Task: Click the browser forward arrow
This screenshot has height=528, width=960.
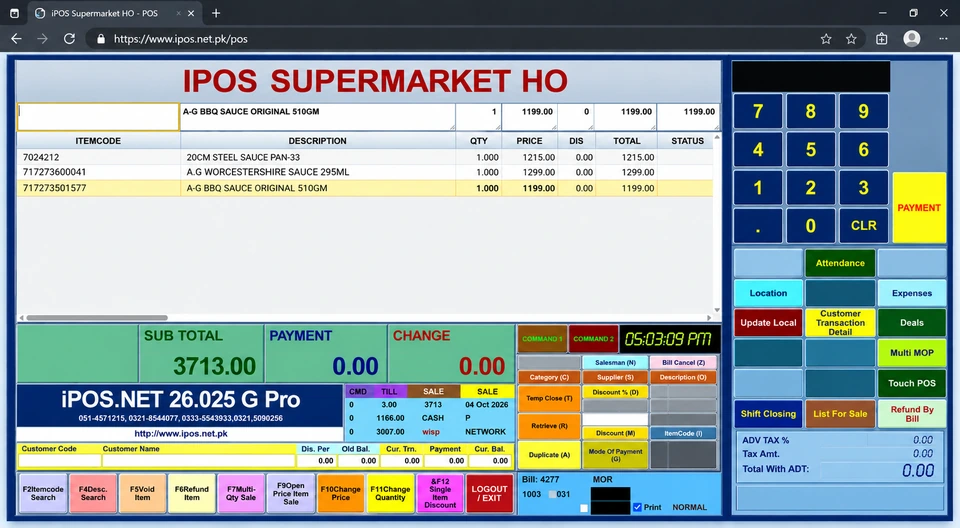Action: click(42, 39)
